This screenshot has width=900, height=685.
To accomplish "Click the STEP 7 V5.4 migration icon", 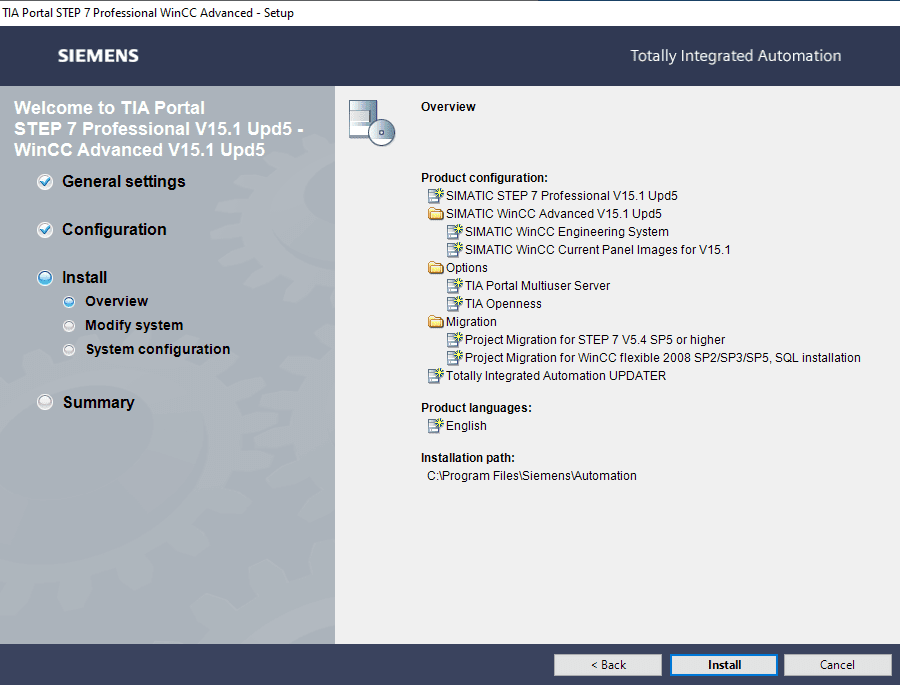I will point(455,339).
